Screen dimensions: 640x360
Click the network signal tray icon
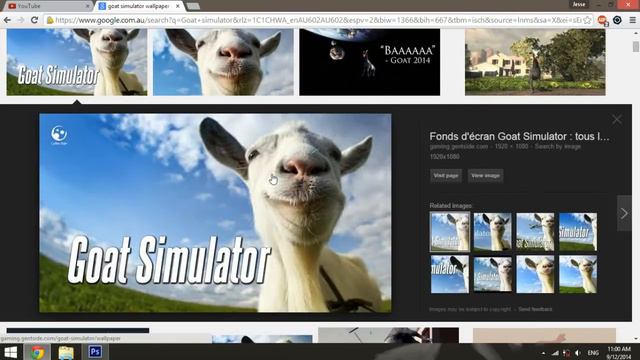pyautogui.click(x=555, y=353)
